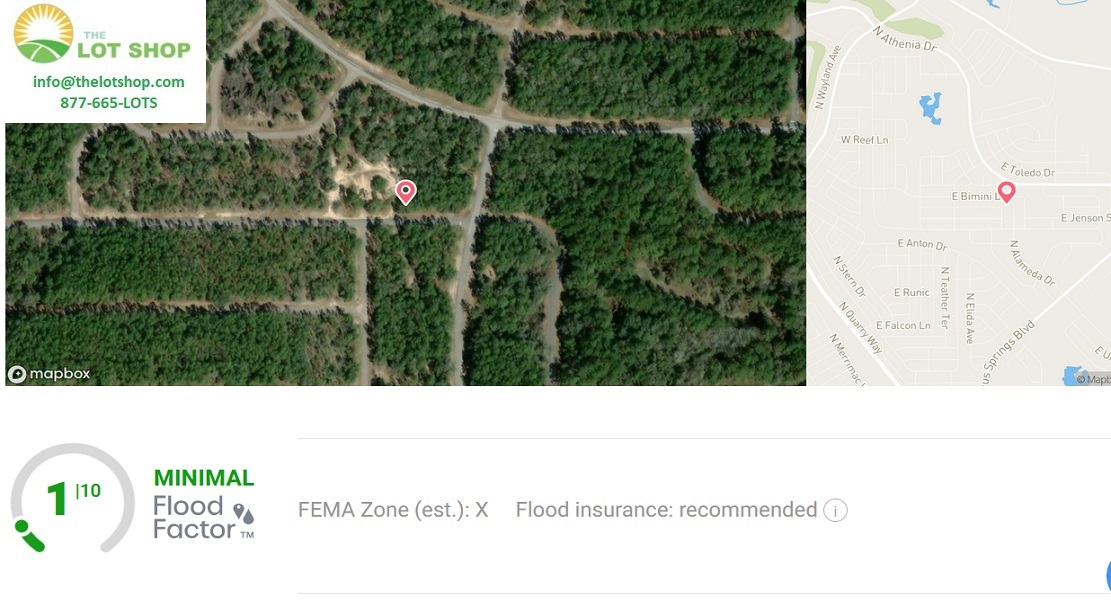Click the Flood Factor water drop icon
Viewport: 1111px width, 605px height.
click(243, 514)
